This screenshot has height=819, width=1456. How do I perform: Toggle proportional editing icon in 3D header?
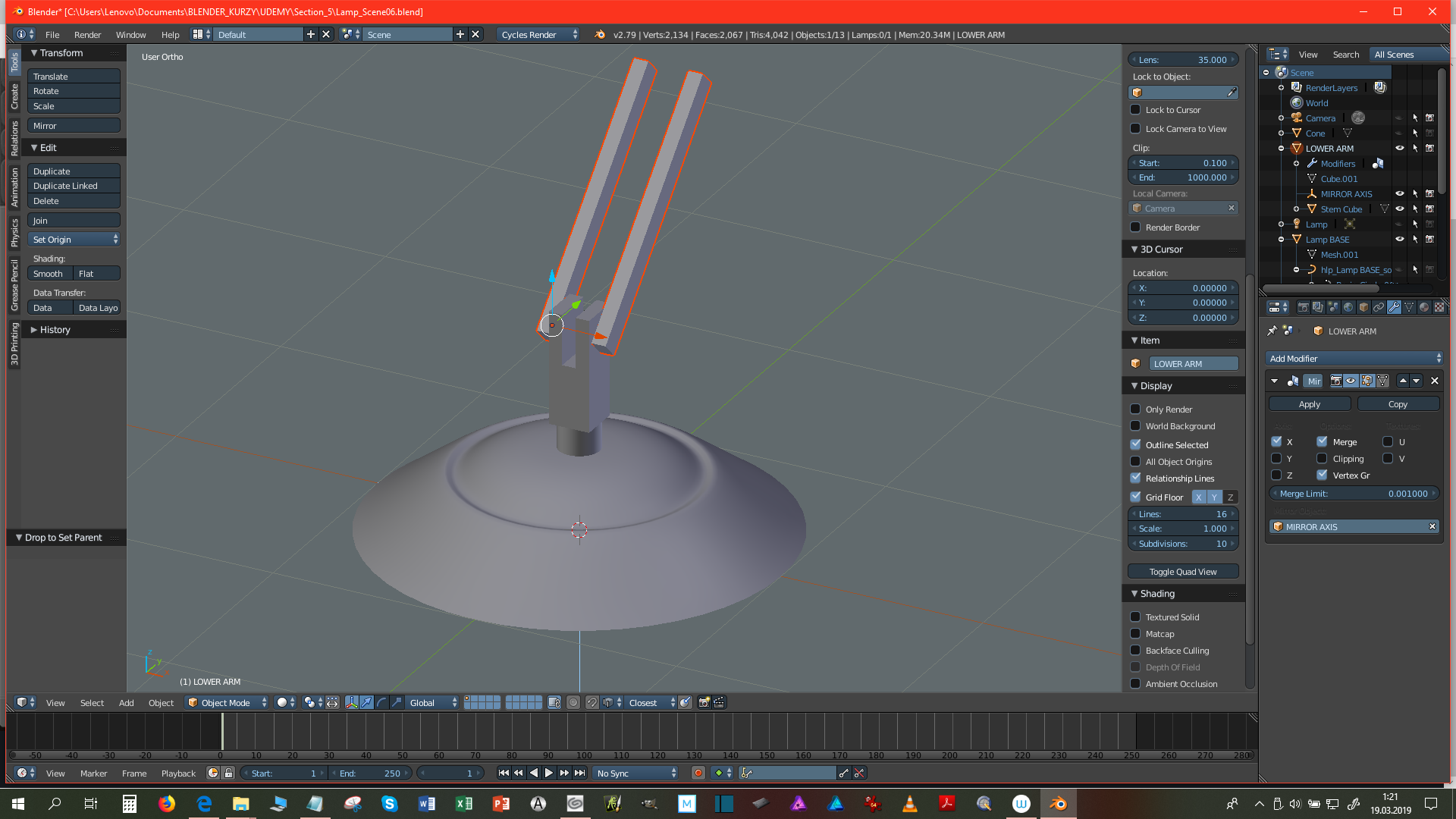click(x=573, y=702)
